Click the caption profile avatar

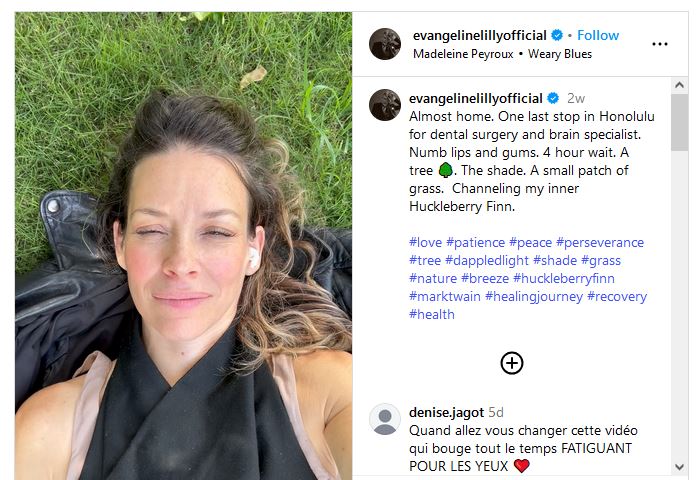click(385, 105)
